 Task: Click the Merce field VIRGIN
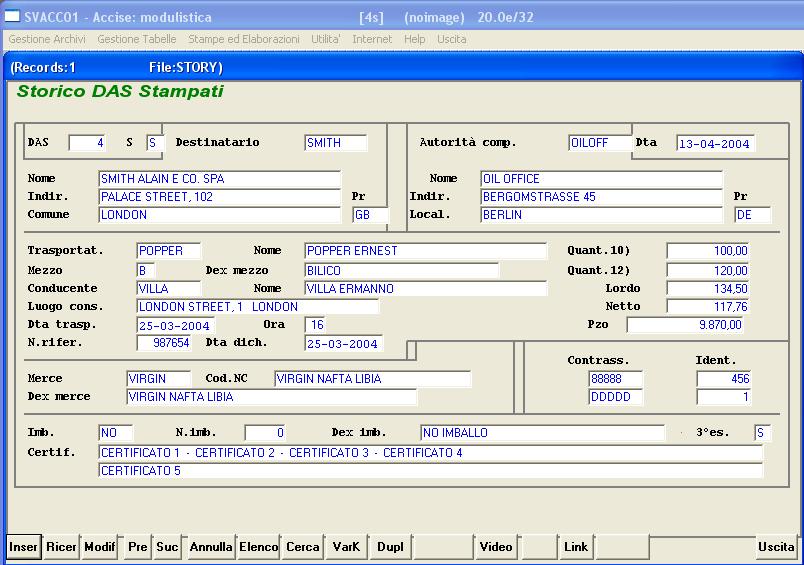(158, 379)
